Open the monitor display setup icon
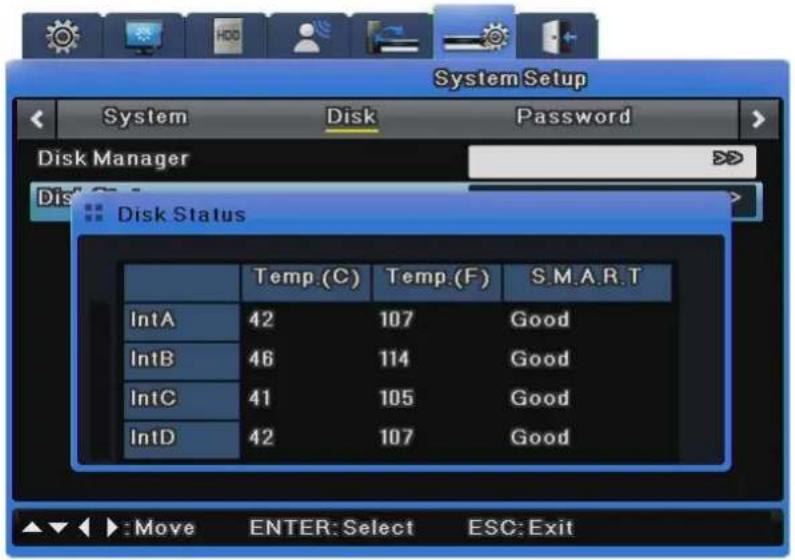 click(144, 36)
